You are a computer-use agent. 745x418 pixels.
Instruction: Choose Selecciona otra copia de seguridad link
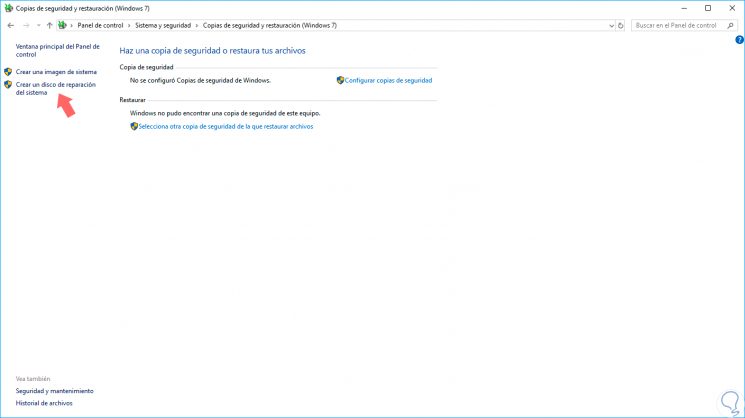coord(226,126)
